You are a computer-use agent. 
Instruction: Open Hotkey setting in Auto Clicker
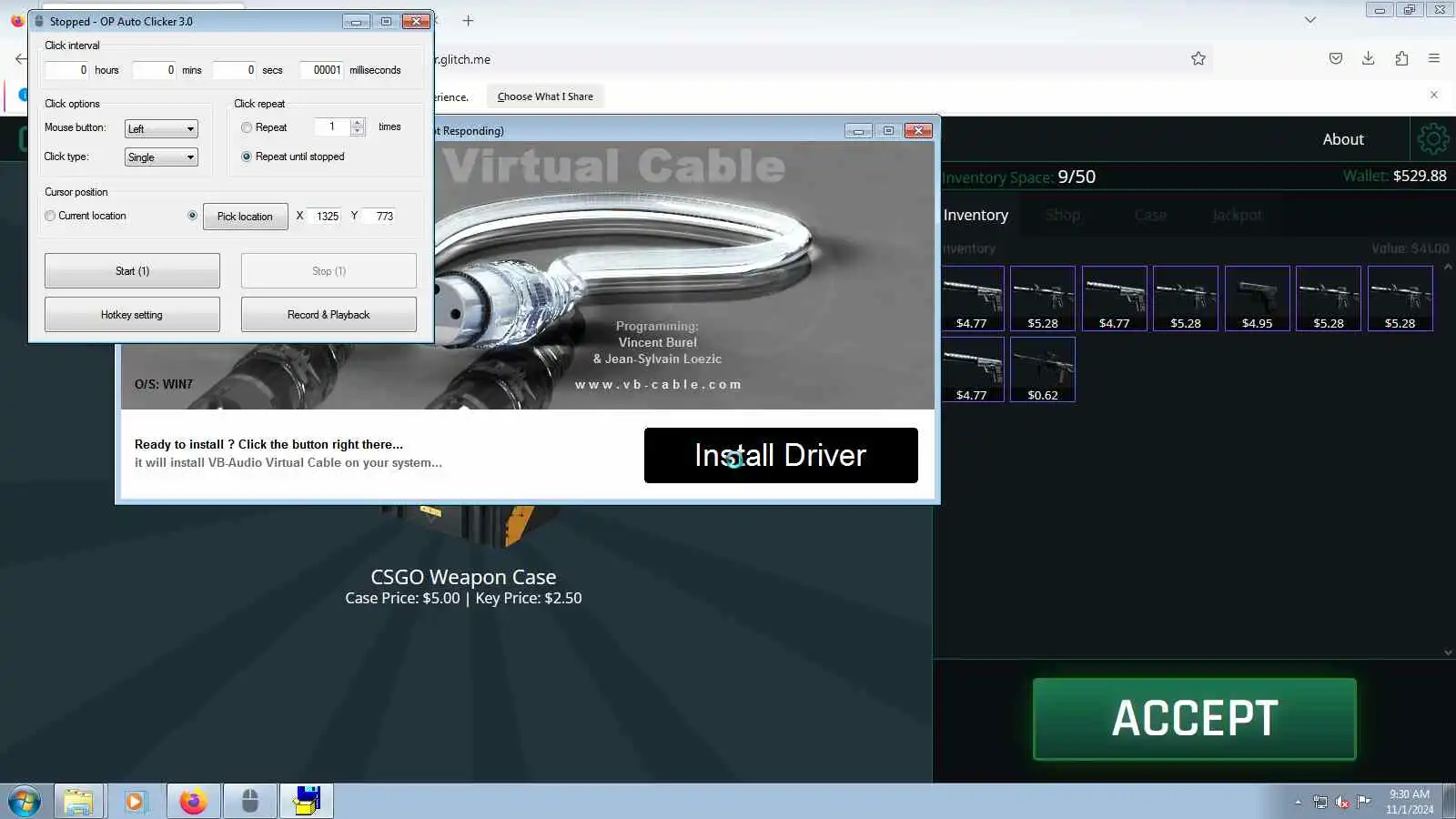pyautogui.click(x=132, y=315)
